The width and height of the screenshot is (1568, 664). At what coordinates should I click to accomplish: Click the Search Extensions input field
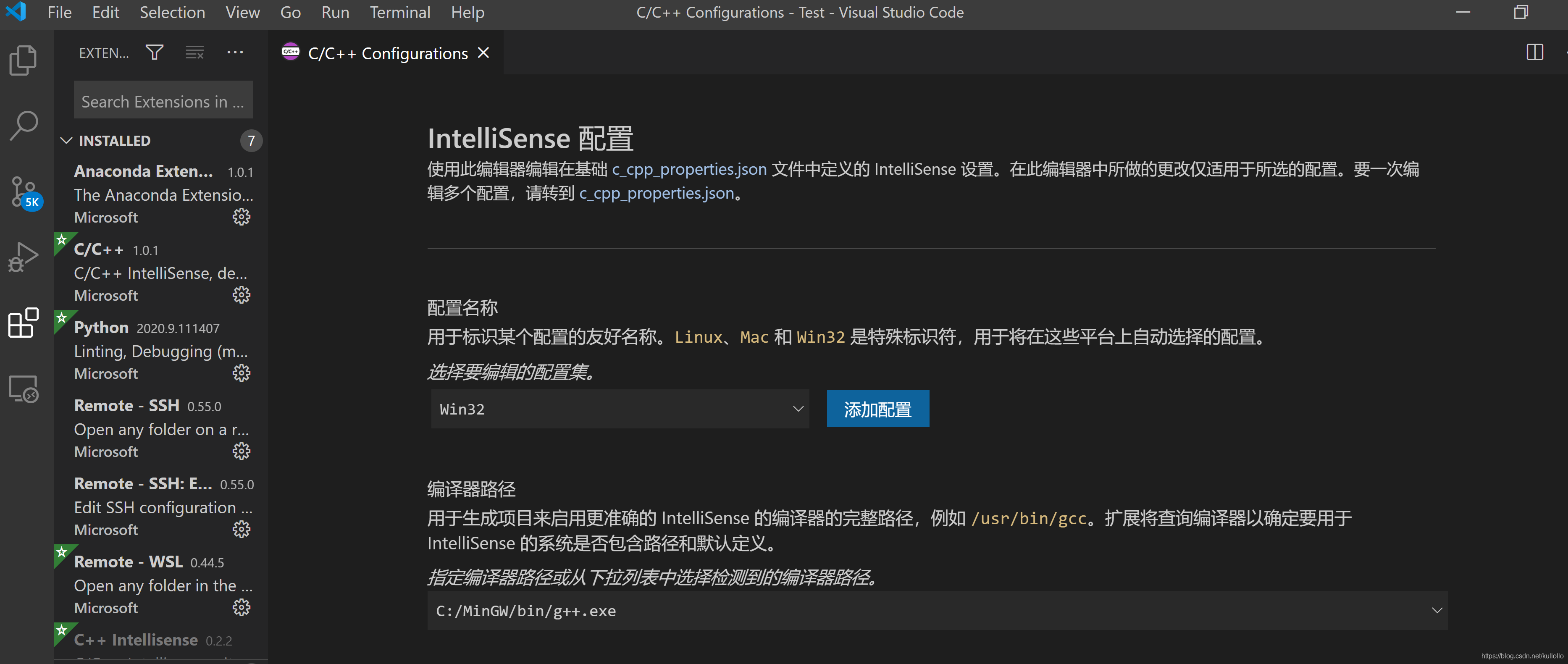[x=163, y=100]
